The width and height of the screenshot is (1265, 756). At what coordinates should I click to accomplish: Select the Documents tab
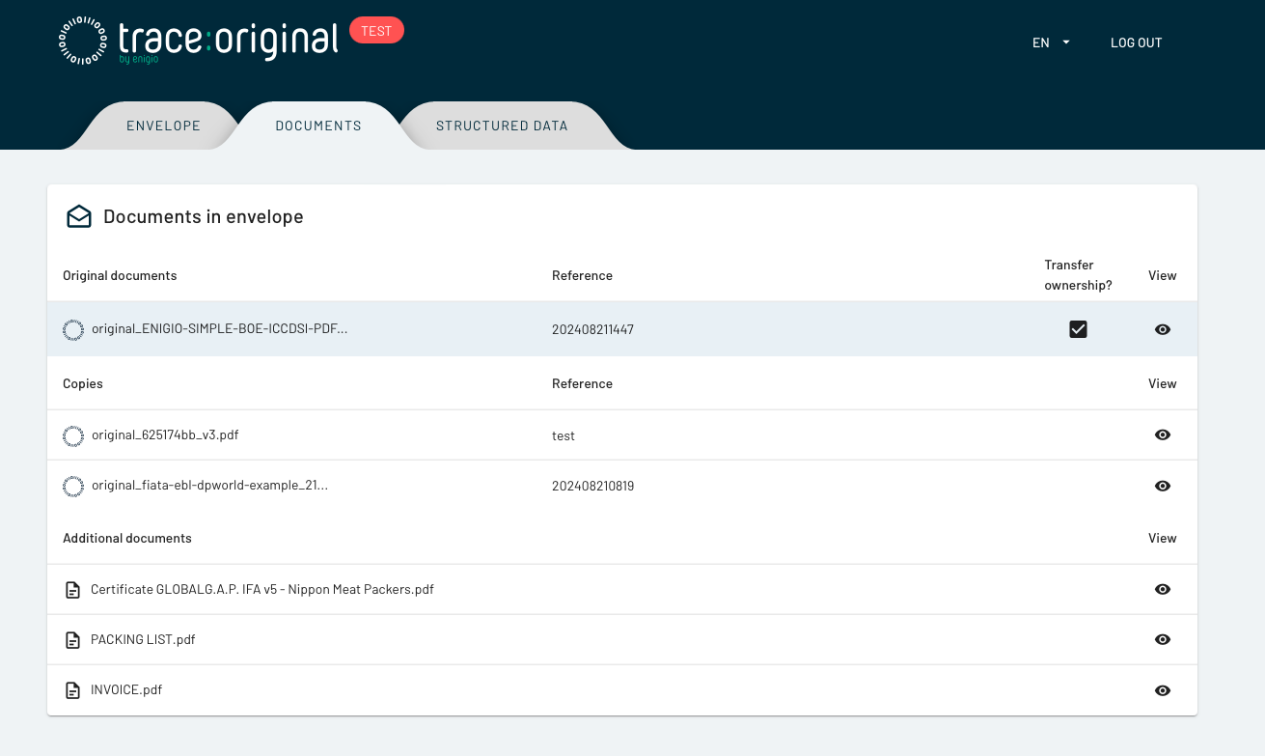(x=318, y=126)
